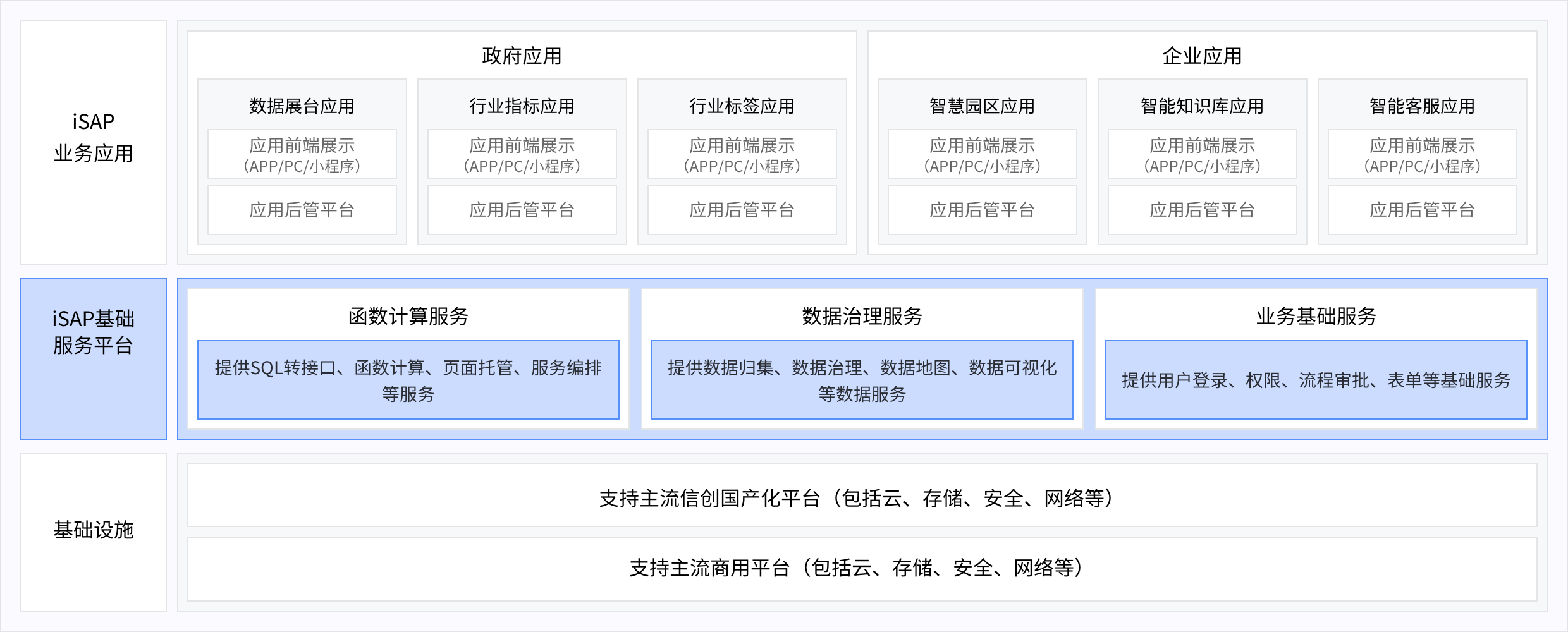
Task: Select the 智能客服应用 title
Action: 1422,106
